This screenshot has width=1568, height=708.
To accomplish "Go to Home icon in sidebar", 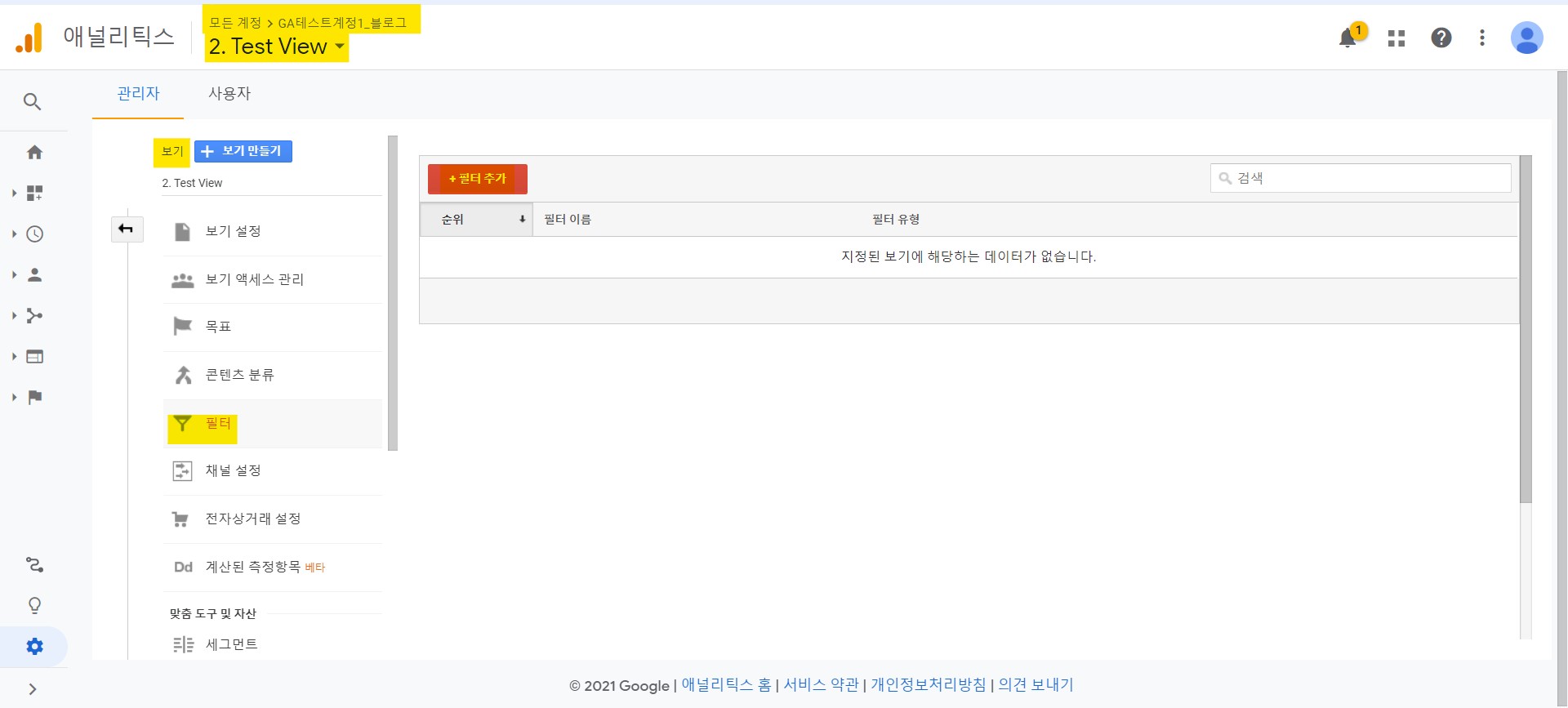I will [34, 152].
